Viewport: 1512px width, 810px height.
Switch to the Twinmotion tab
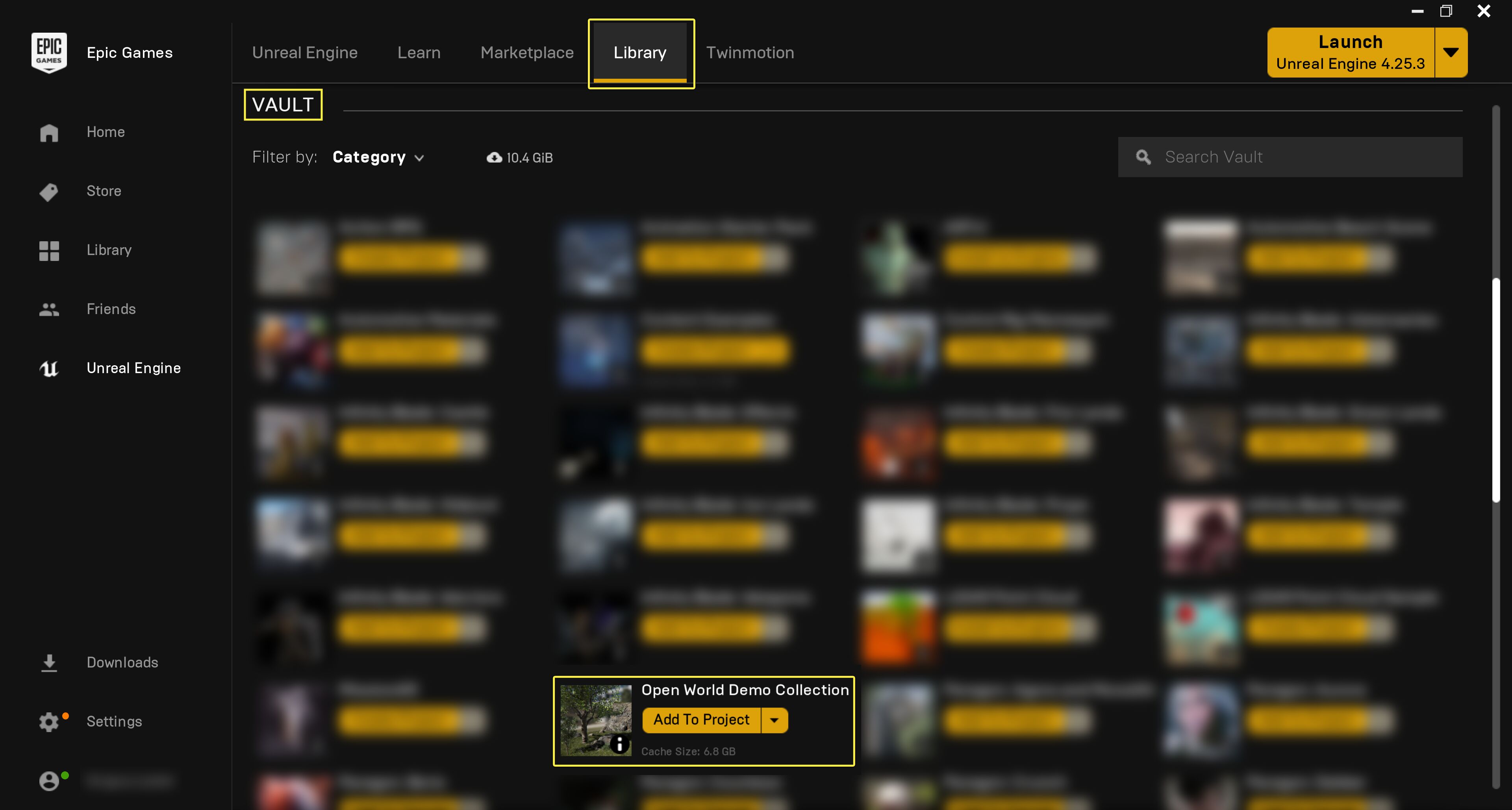[x=750, y=53]
